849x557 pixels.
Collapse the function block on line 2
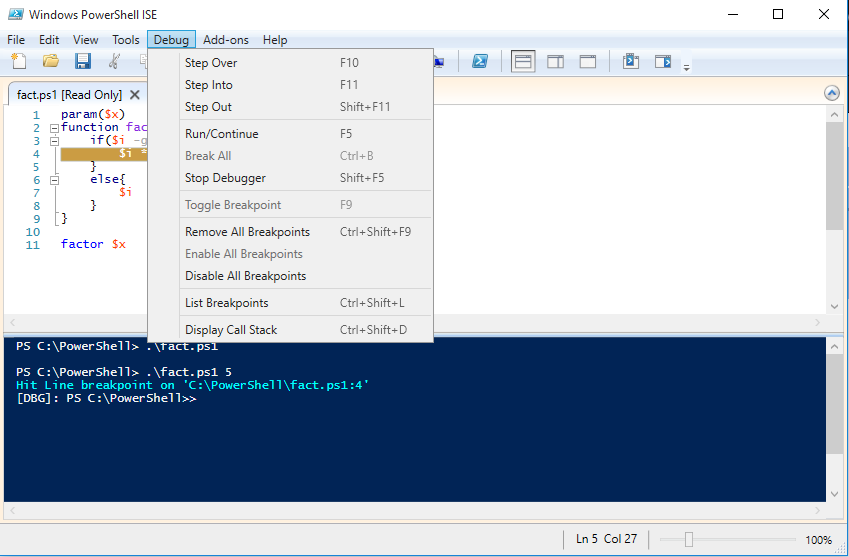pos(54,128)
